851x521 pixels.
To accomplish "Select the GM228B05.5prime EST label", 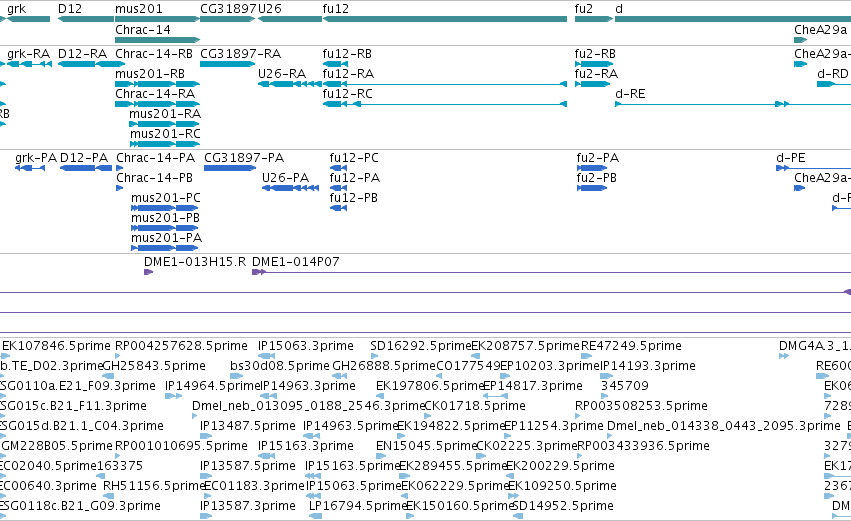I will pos(57,447).
